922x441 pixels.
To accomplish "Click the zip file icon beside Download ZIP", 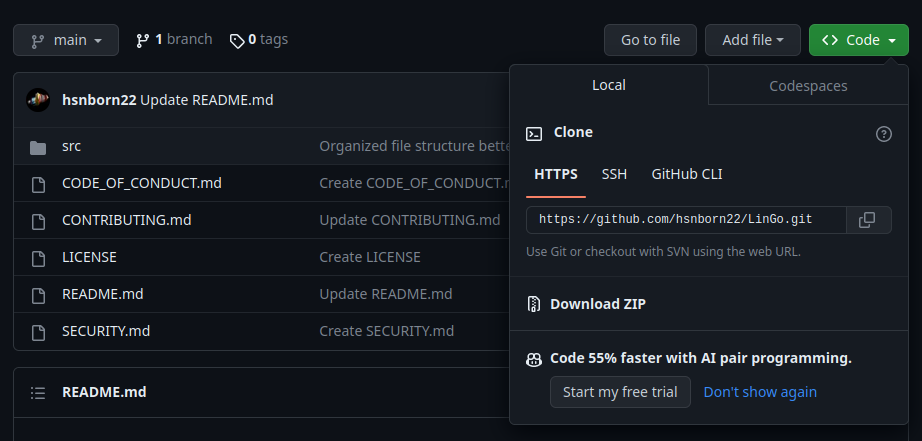I will pos(534,304).
